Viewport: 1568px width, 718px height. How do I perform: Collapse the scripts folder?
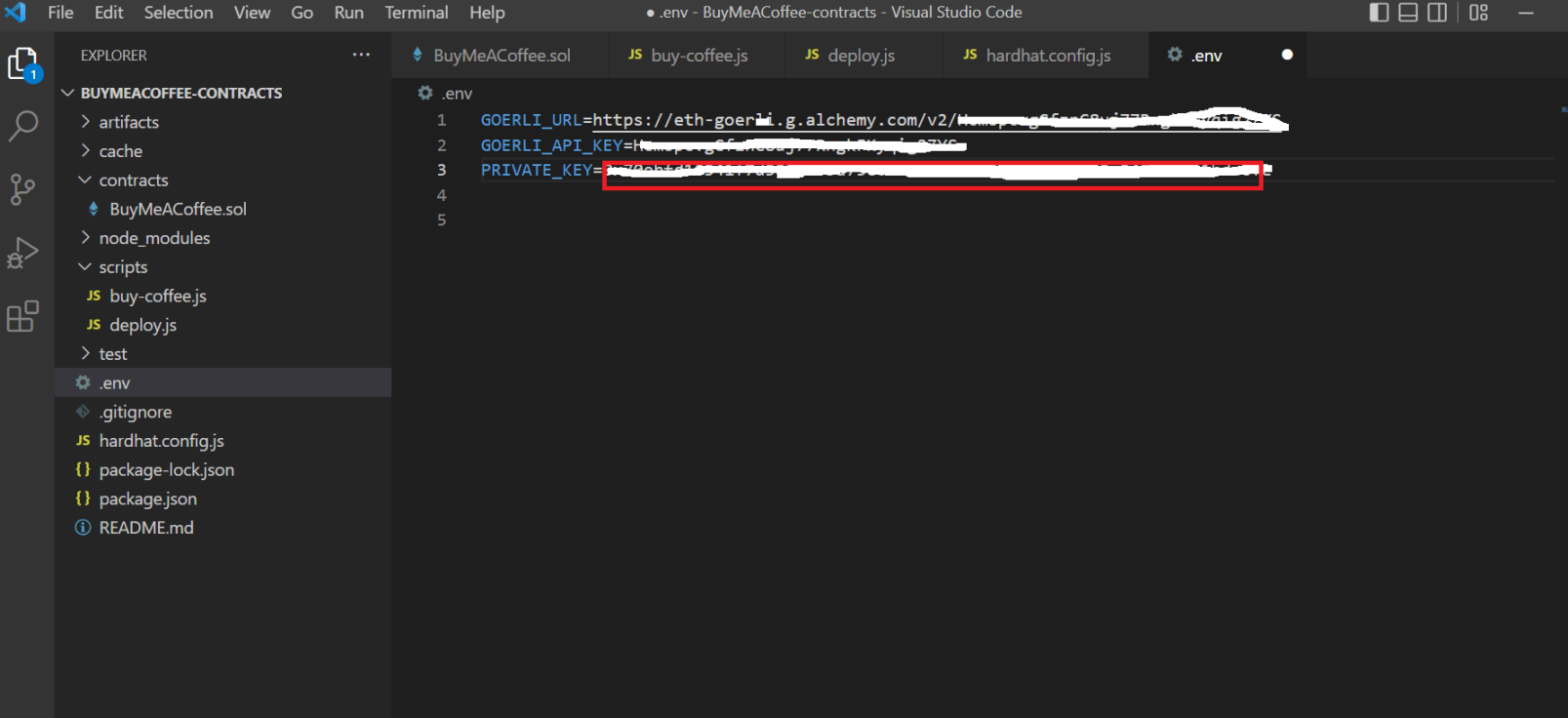(123, 267)
